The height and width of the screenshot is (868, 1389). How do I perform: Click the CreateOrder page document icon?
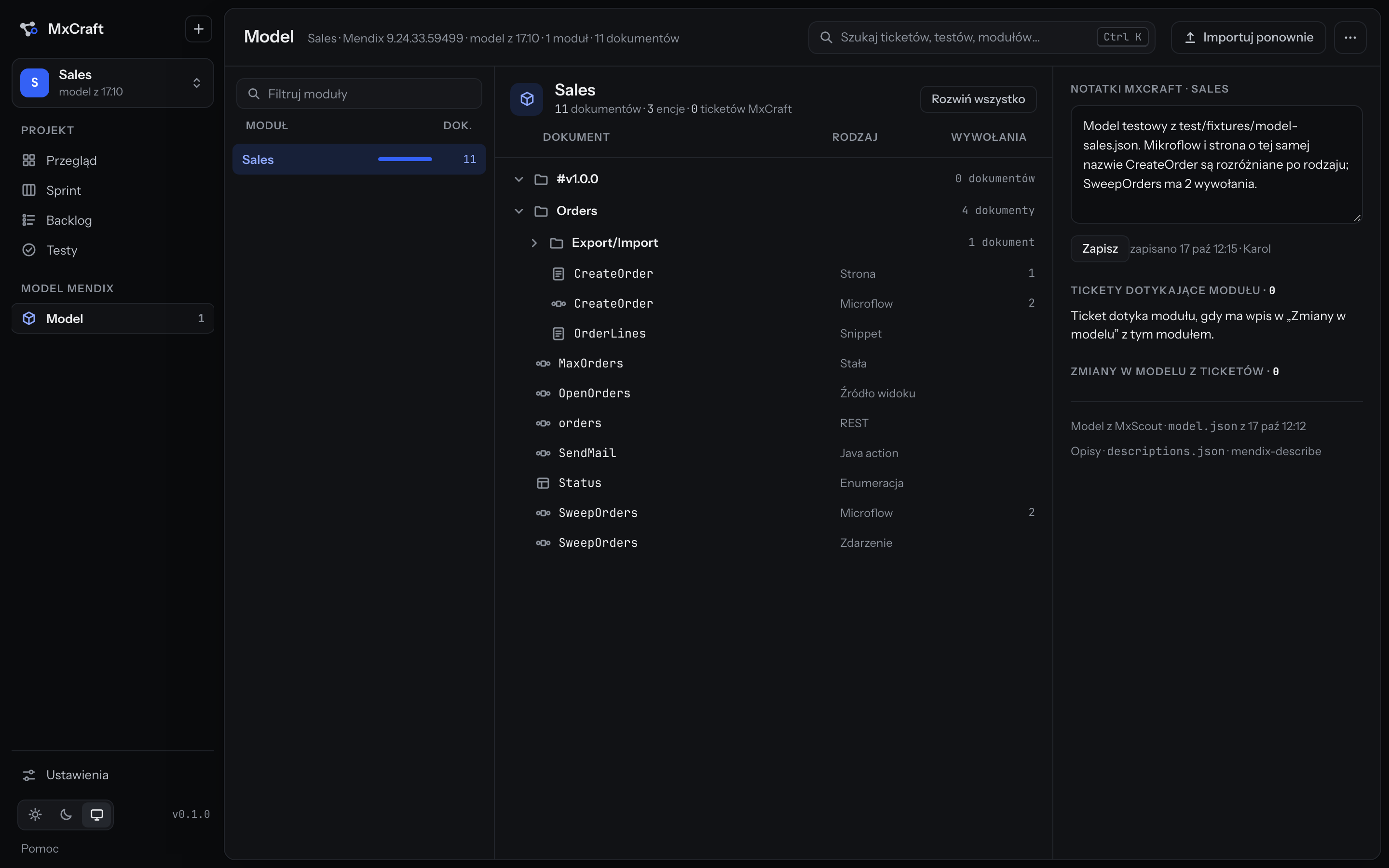pos(558,274)
